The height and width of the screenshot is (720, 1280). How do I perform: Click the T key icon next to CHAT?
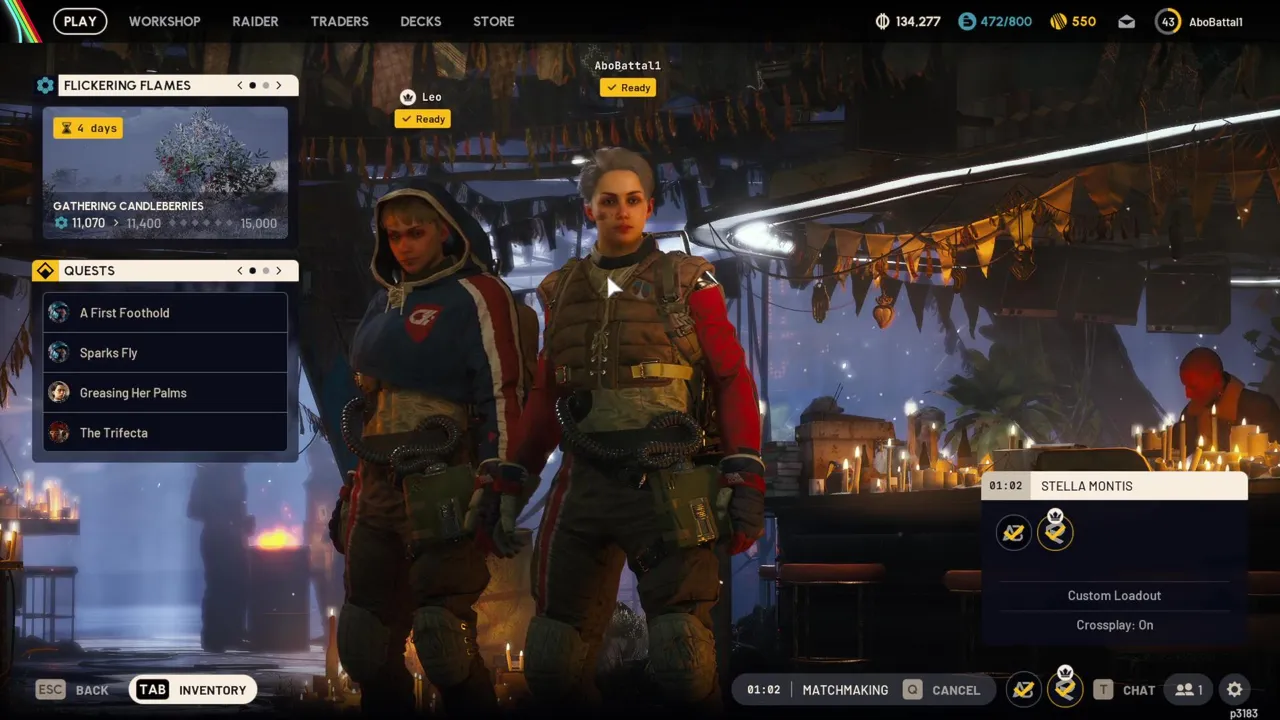(x=1102, y=690)
